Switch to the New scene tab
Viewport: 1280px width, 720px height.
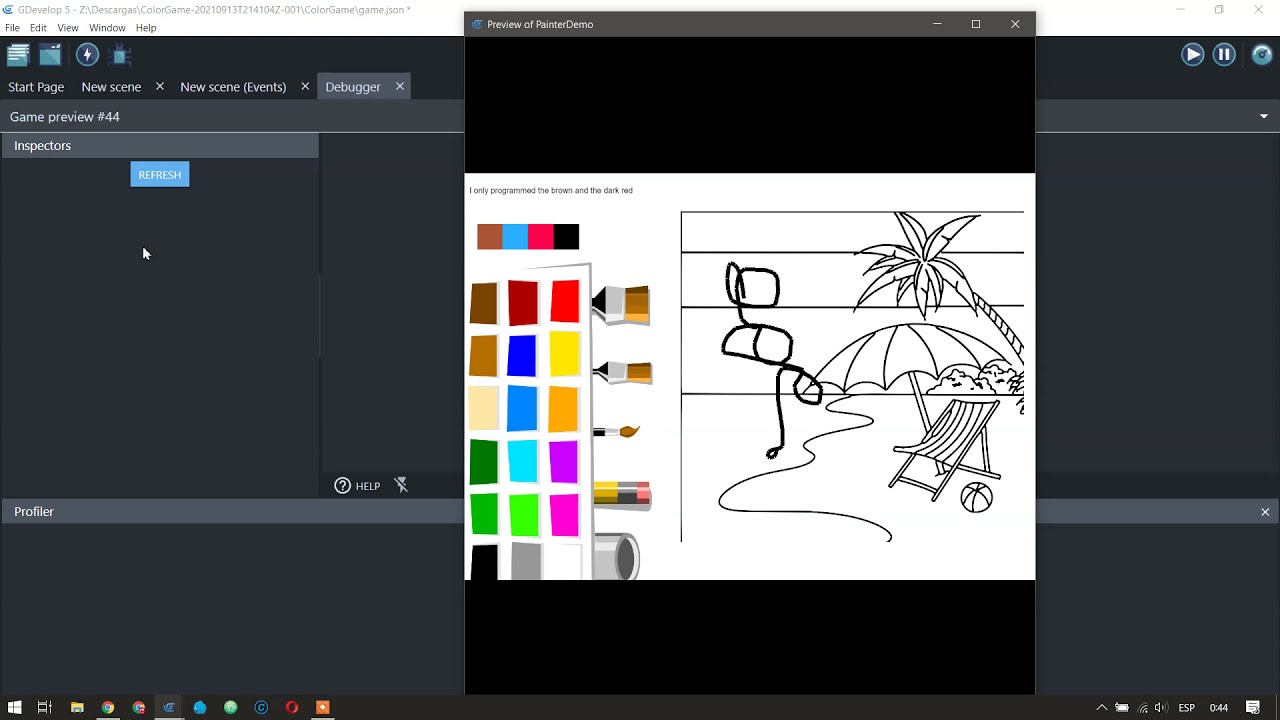[111, 87]
